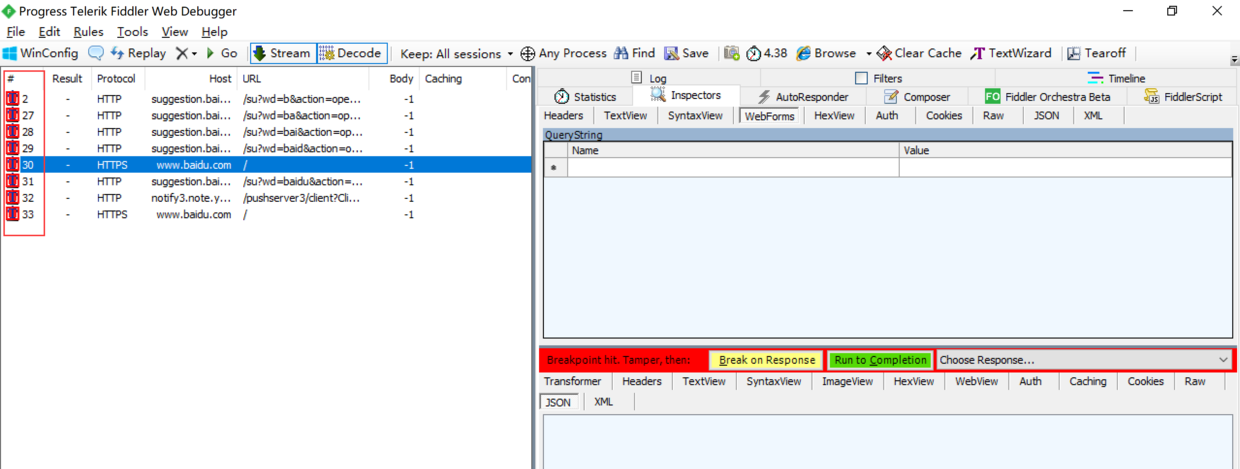Open the Edit menu

49,32
